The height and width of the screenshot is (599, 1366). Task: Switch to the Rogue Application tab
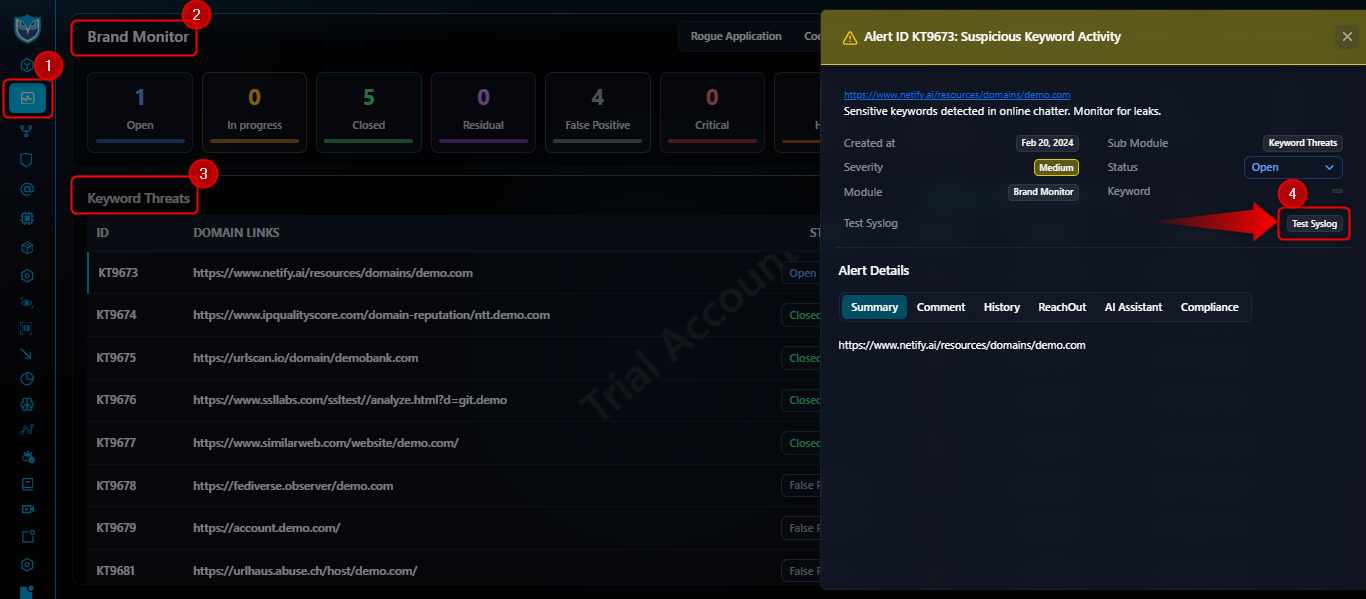coord(736,37)
